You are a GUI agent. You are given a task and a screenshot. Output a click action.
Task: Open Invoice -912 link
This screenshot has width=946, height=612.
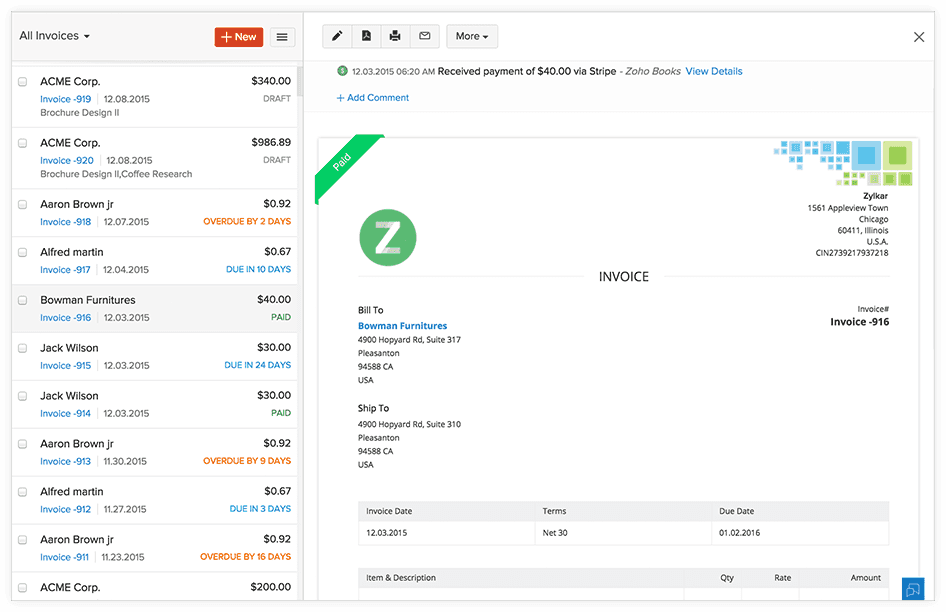(65, 509)
